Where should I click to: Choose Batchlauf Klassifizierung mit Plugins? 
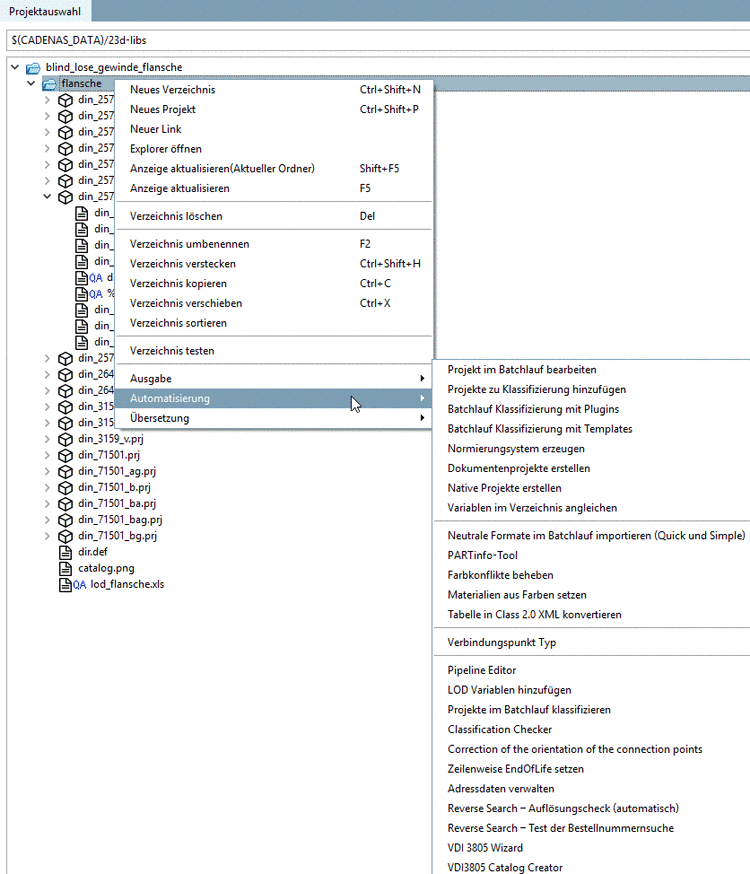pyautogui.click(x=592, y=410)
